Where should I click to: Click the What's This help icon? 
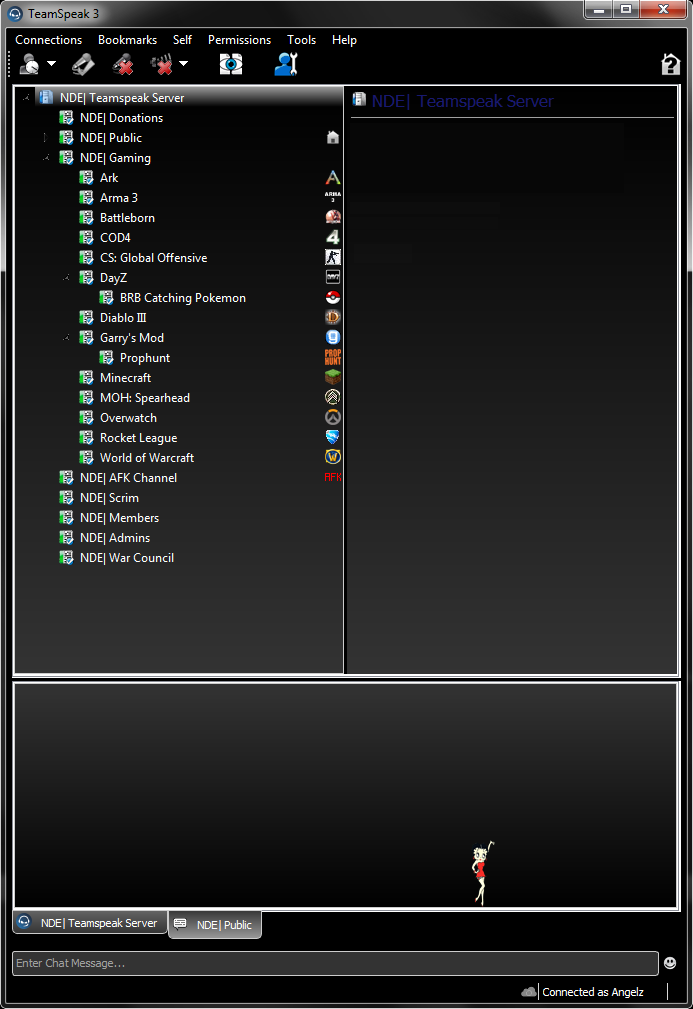click(x=670, y=64)
